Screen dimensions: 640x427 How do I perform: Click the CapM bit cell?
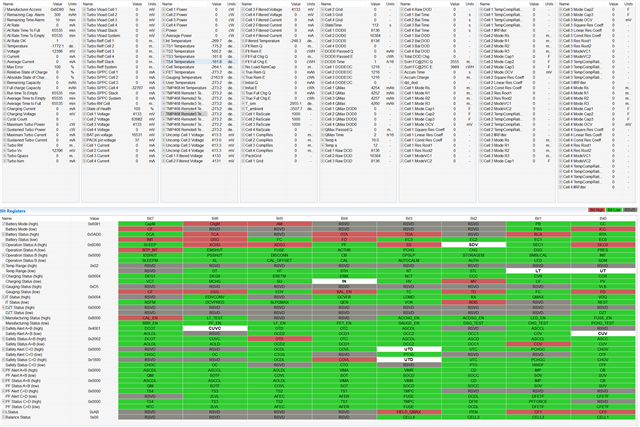click(150, 224)
